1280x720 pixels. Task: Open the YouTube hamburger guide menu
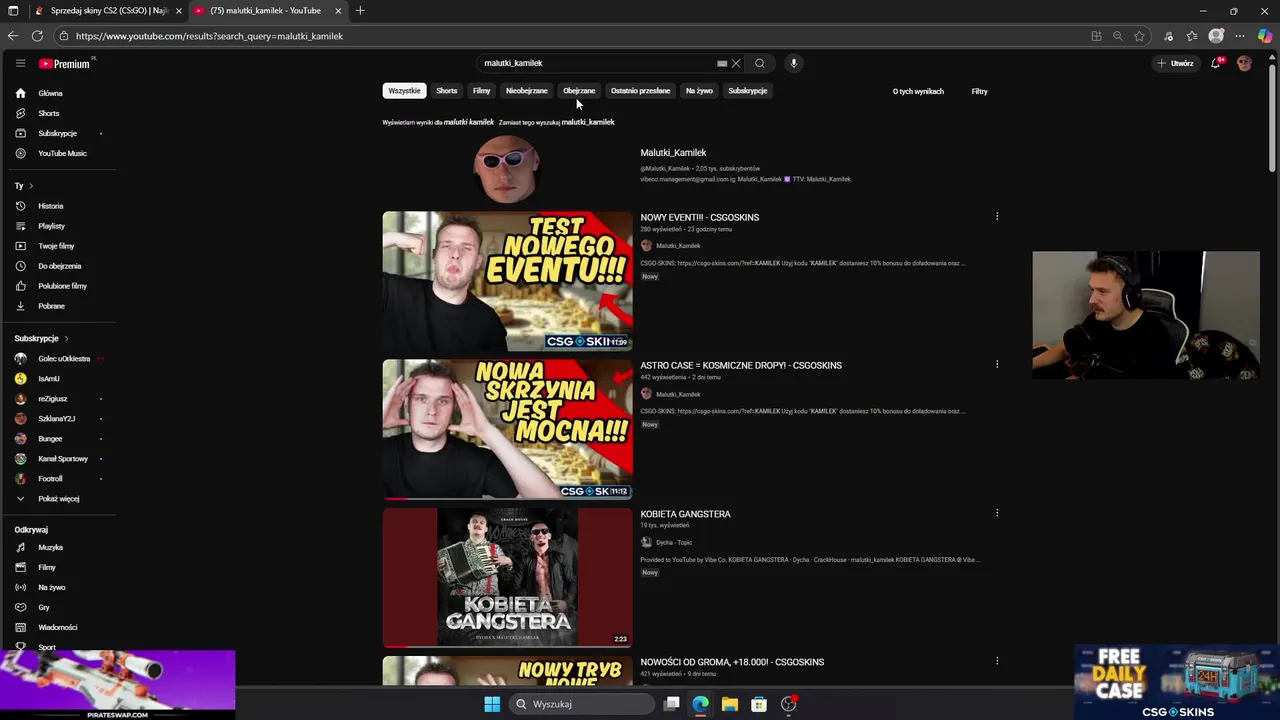20,63
